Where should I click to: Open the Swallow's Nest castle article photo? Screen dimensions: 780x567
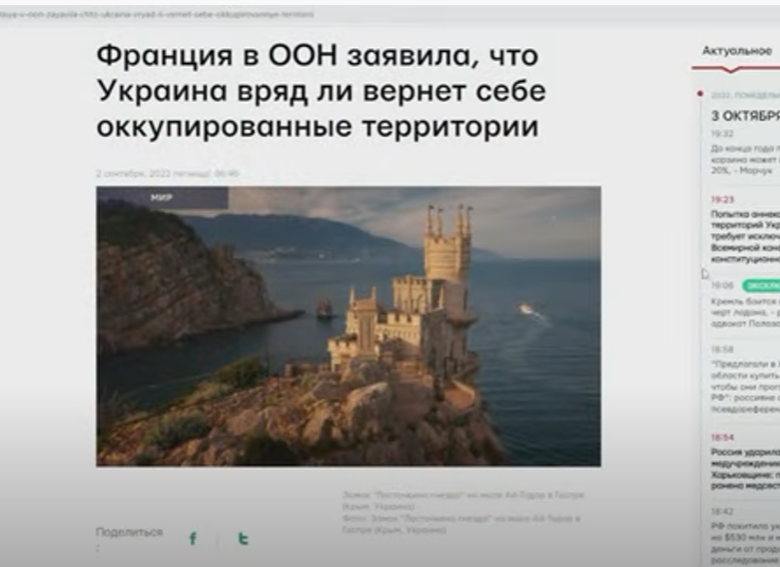pyautogui.click(x=348, y=326)
